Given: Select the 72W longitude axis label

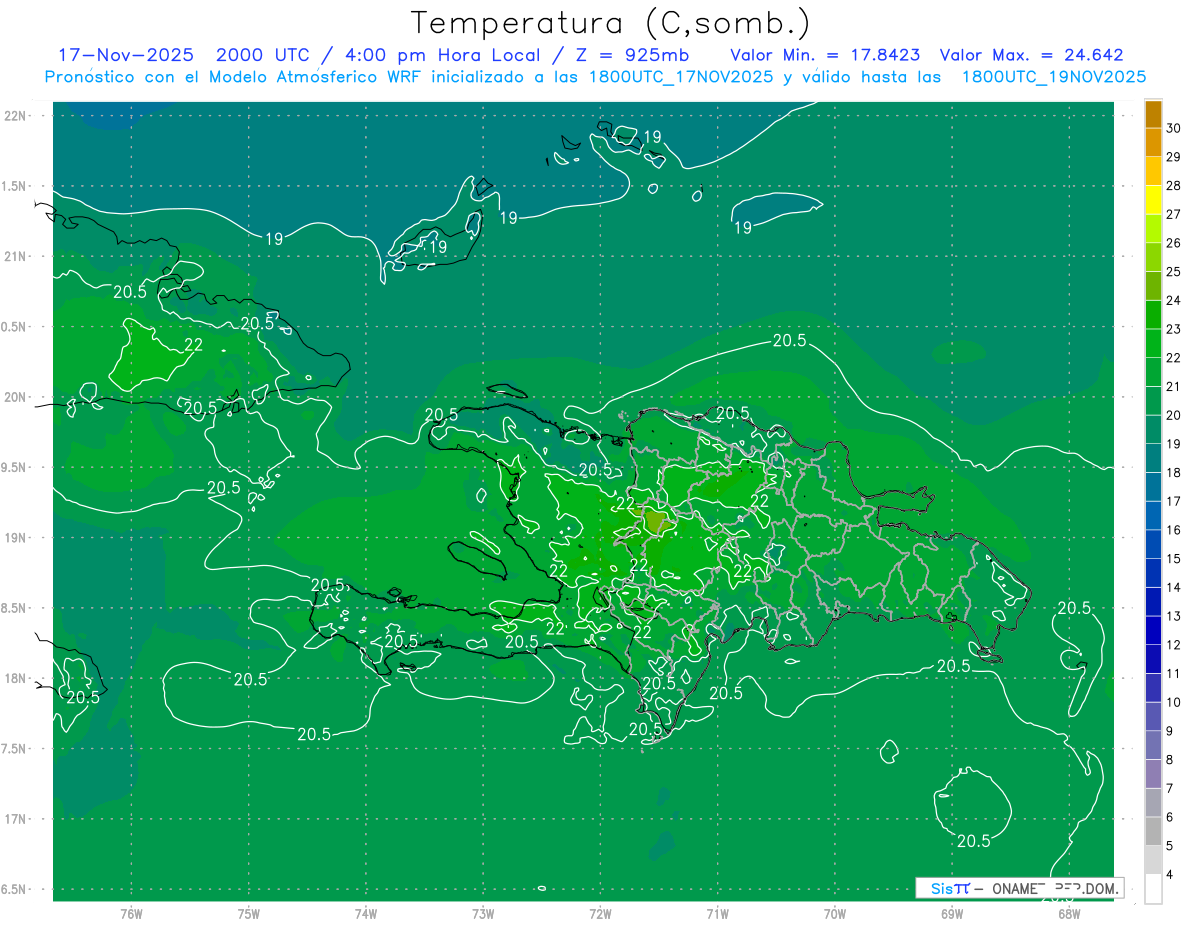Looking at the screenshot, I should click(600, 913).
